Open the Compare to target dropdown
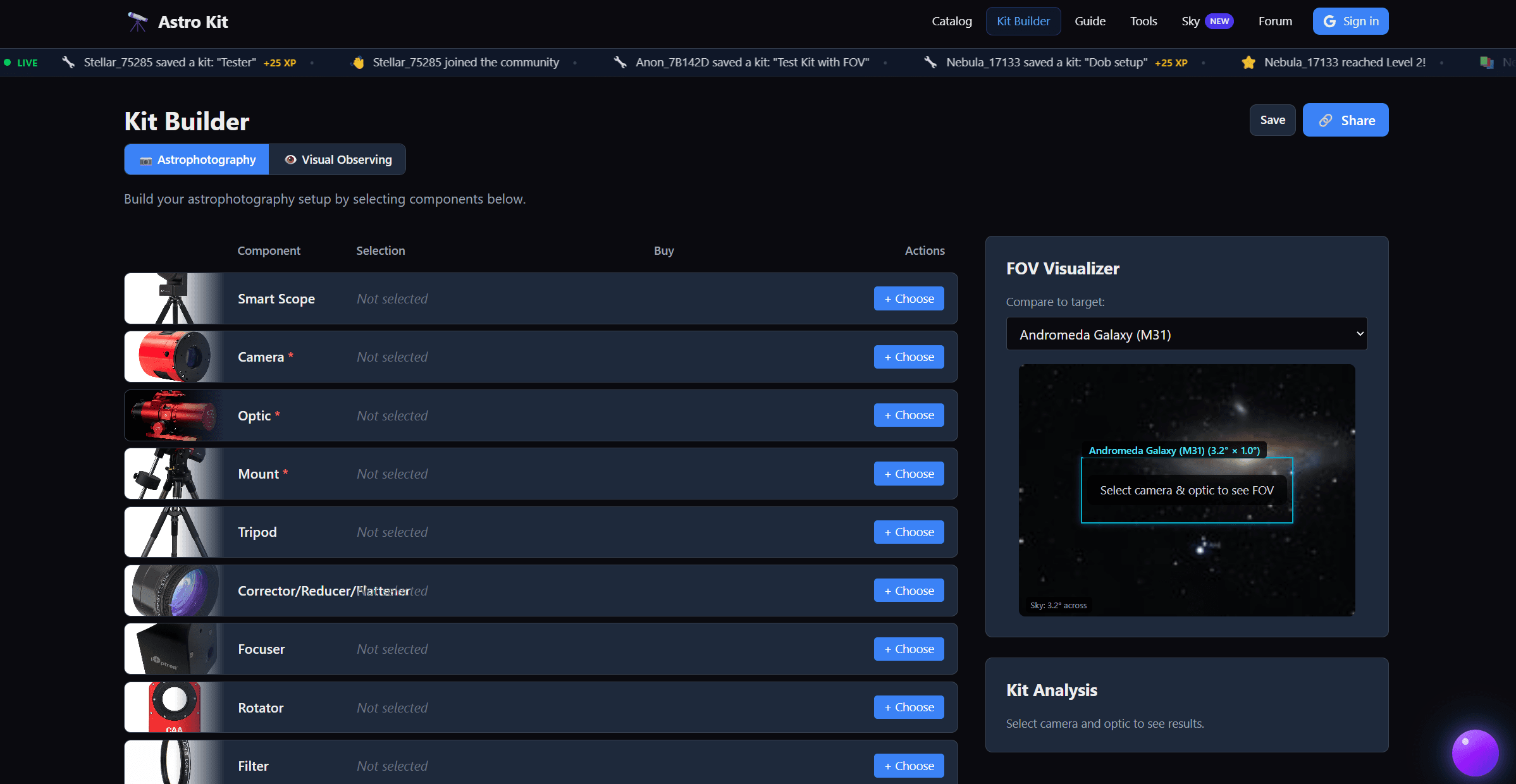Screen dimensions: 1516x784 [1186, 334]
